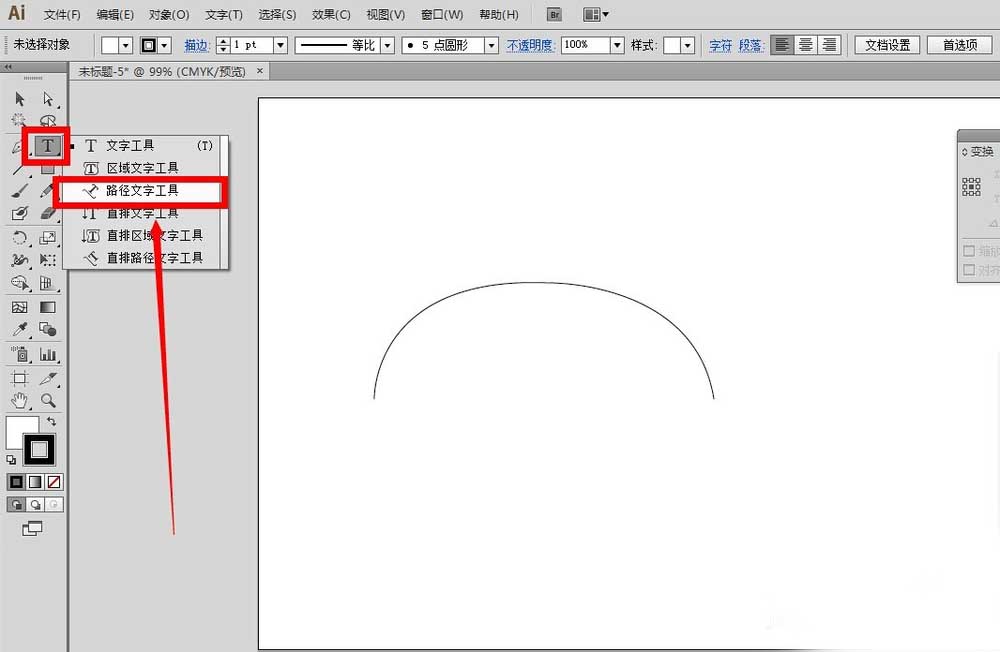
Task: Select the Shape Builder tool
Action: pyautogui.click(x=20, y=283)
